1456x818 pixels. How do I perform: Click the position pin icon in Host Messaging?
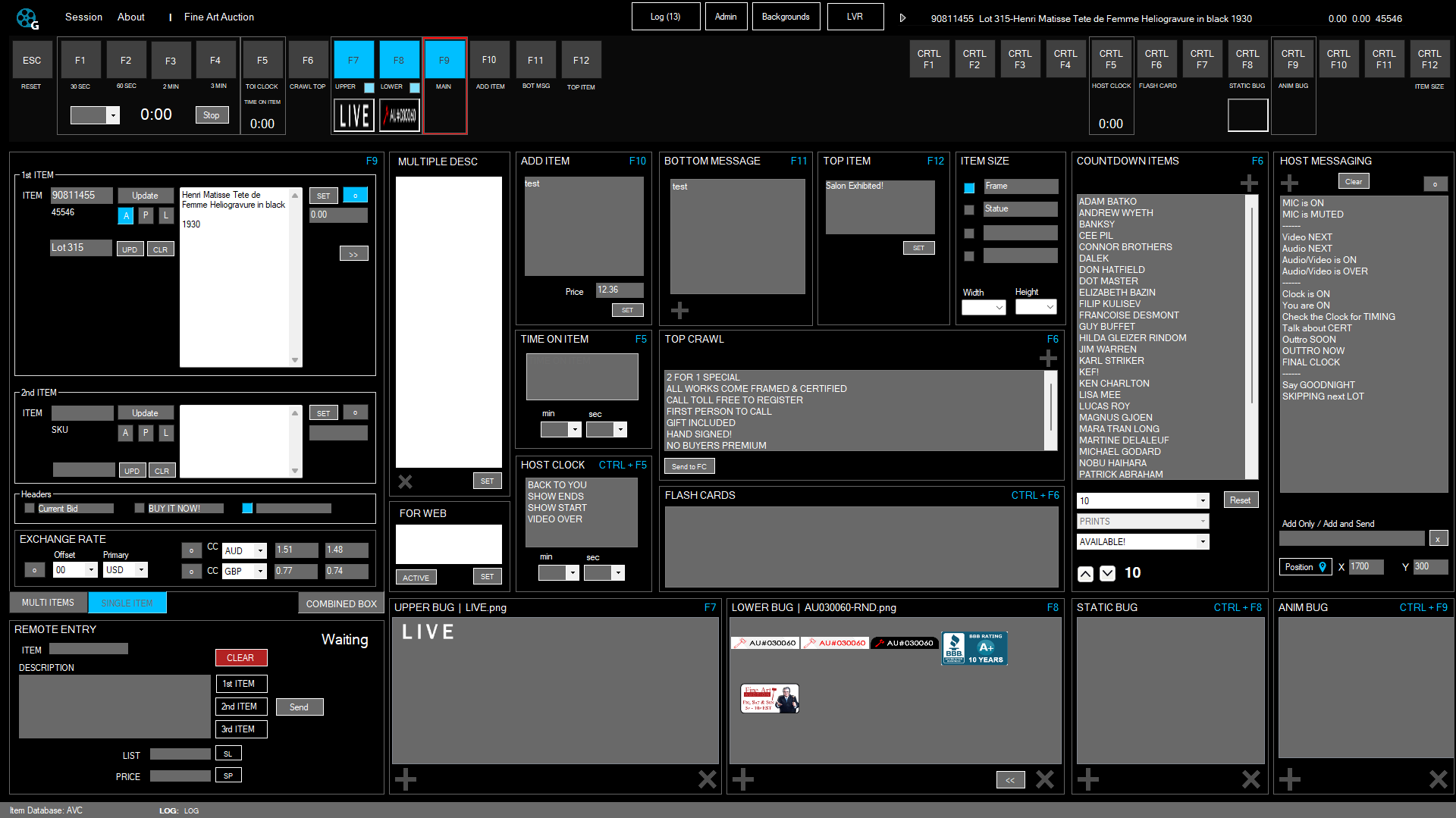pyautogui.click(x=1321, y=566)
